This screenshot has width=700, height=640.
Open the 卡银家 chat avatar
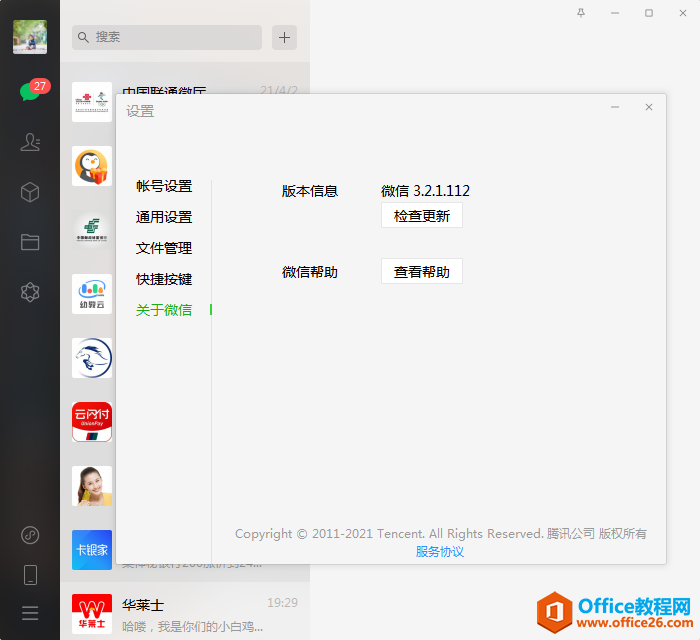click(92, 550)
